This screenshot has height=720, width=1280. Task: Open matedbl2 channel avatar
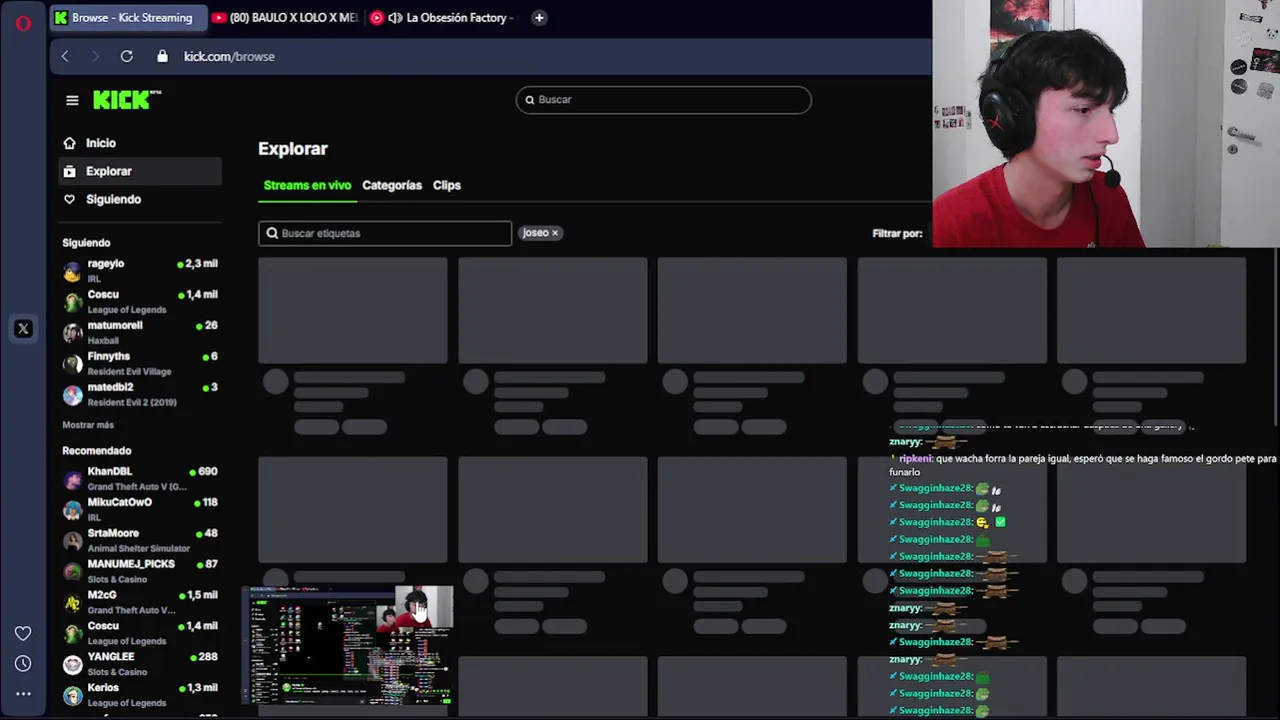[x=72, y=395]
